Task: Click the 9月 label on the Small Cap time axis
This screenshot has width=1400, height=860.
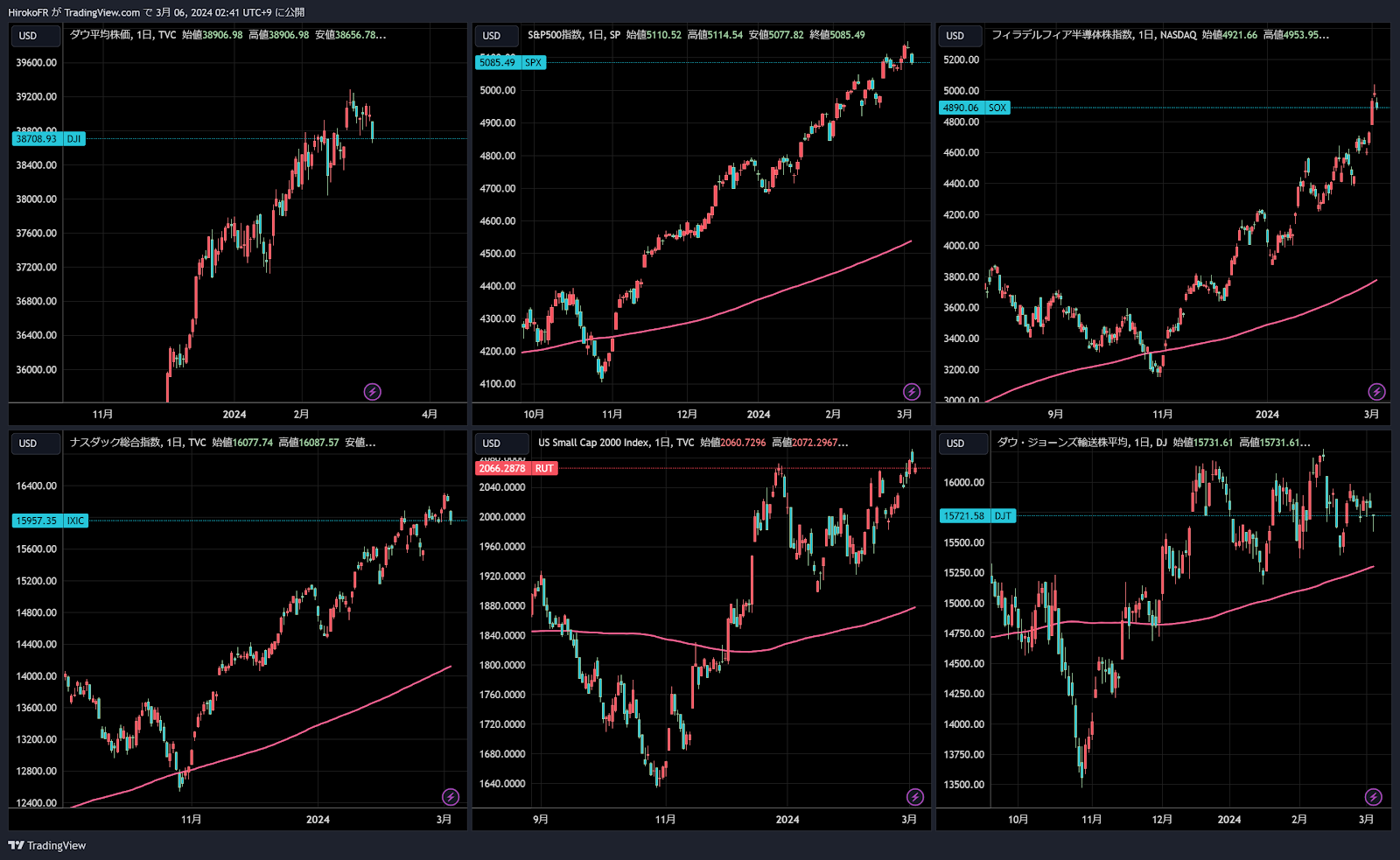Action: (x=541, y=820)
